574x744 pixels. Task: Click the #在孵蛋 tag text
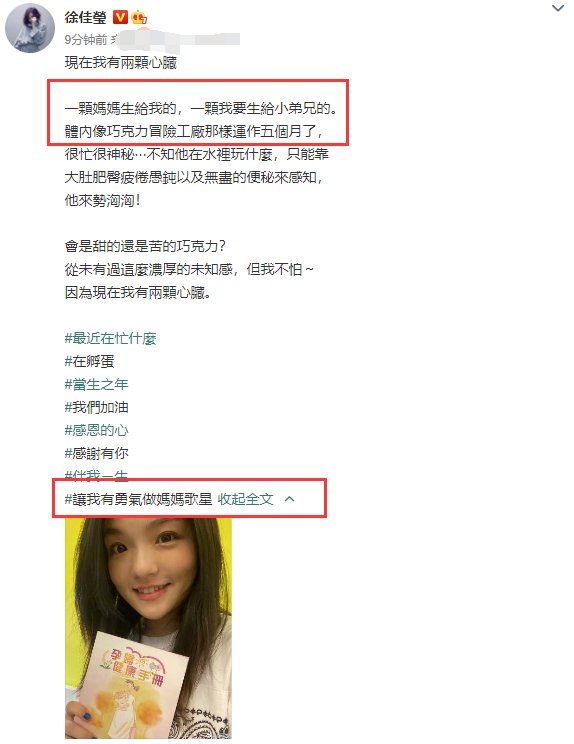coord(89,362)
